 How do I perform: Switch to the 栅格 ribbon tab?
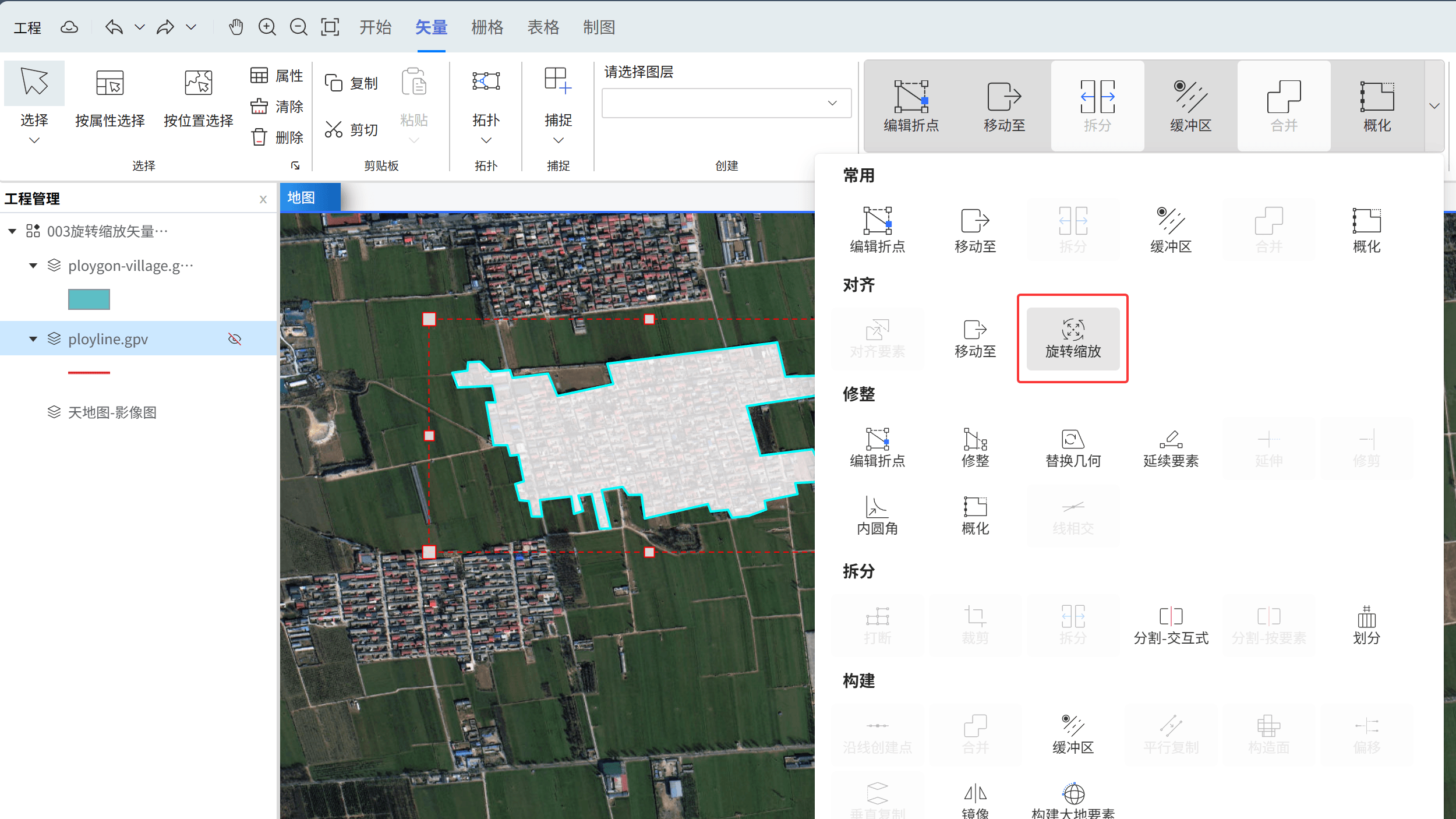(x=487, y=27)
